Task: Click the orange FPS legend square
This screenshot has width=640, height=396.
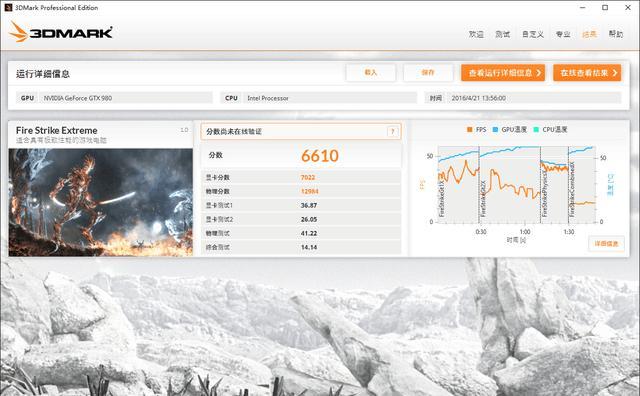Action: coord(469,129)
